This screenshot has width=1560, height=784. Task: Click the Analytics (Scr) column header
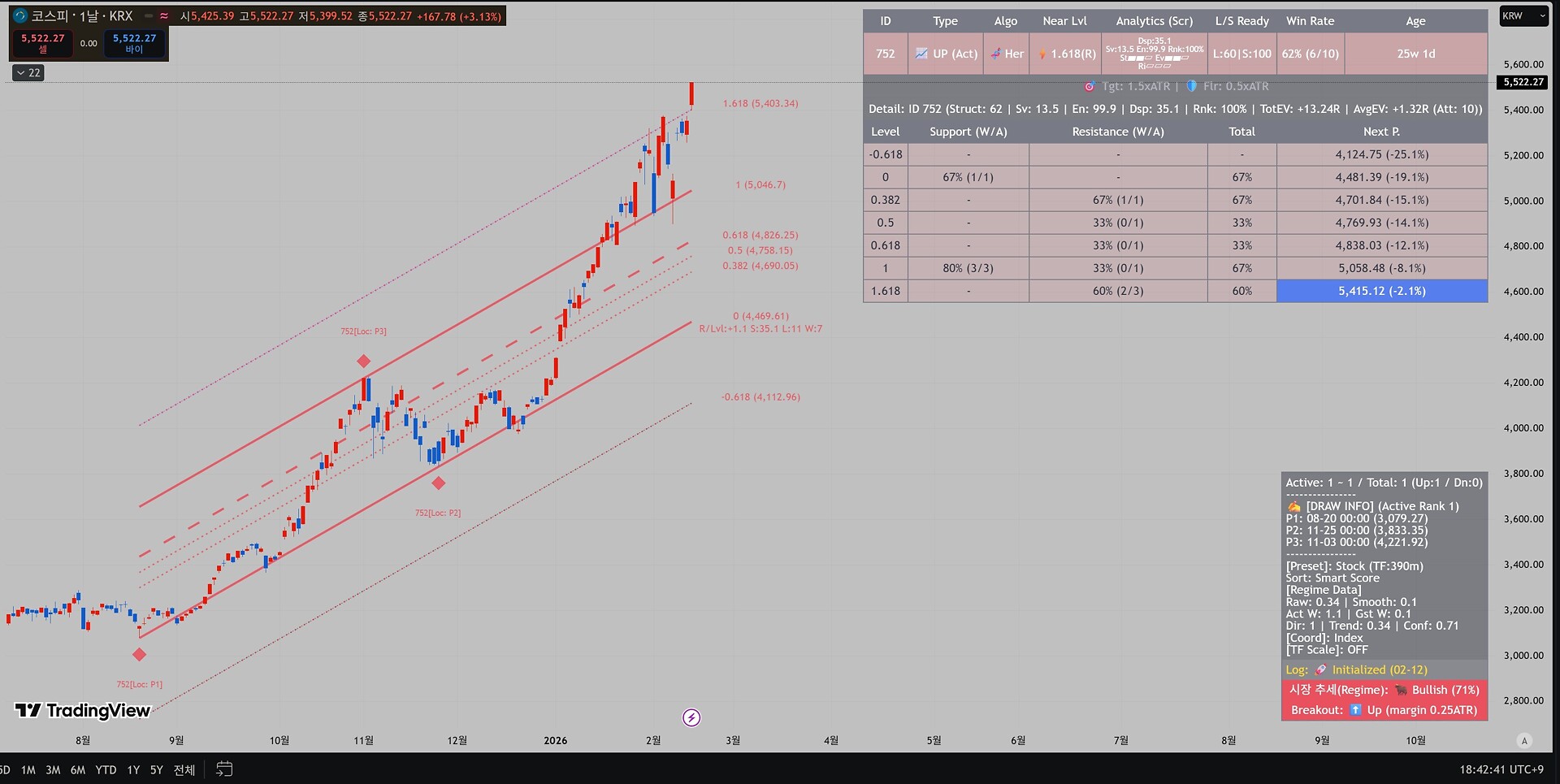pyautogui.click(x=1155, y=21)
